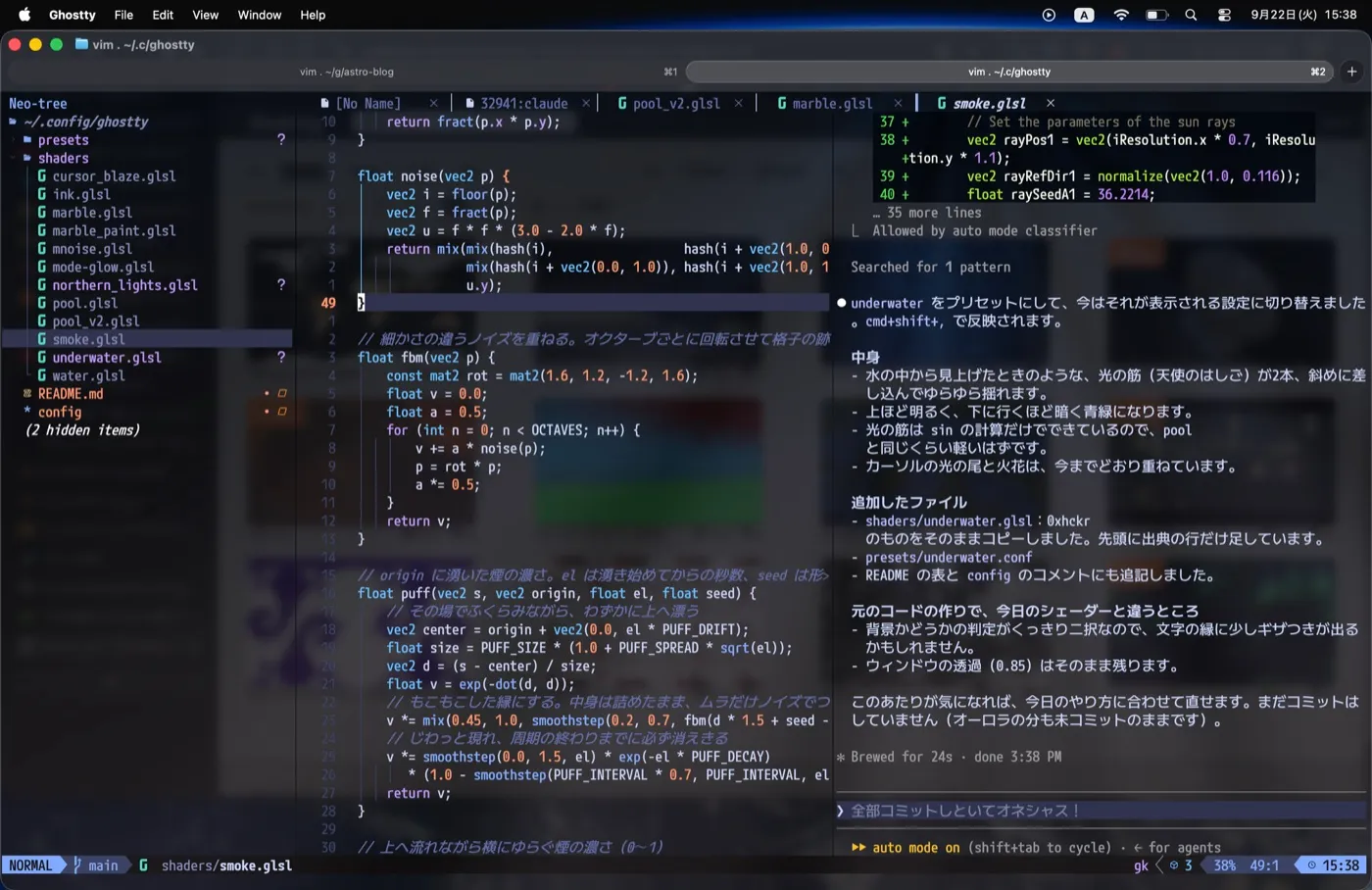Select the vim ~/.c/ghostty terminal tab
The image size is (1372, 890).
click(1009, 72)
